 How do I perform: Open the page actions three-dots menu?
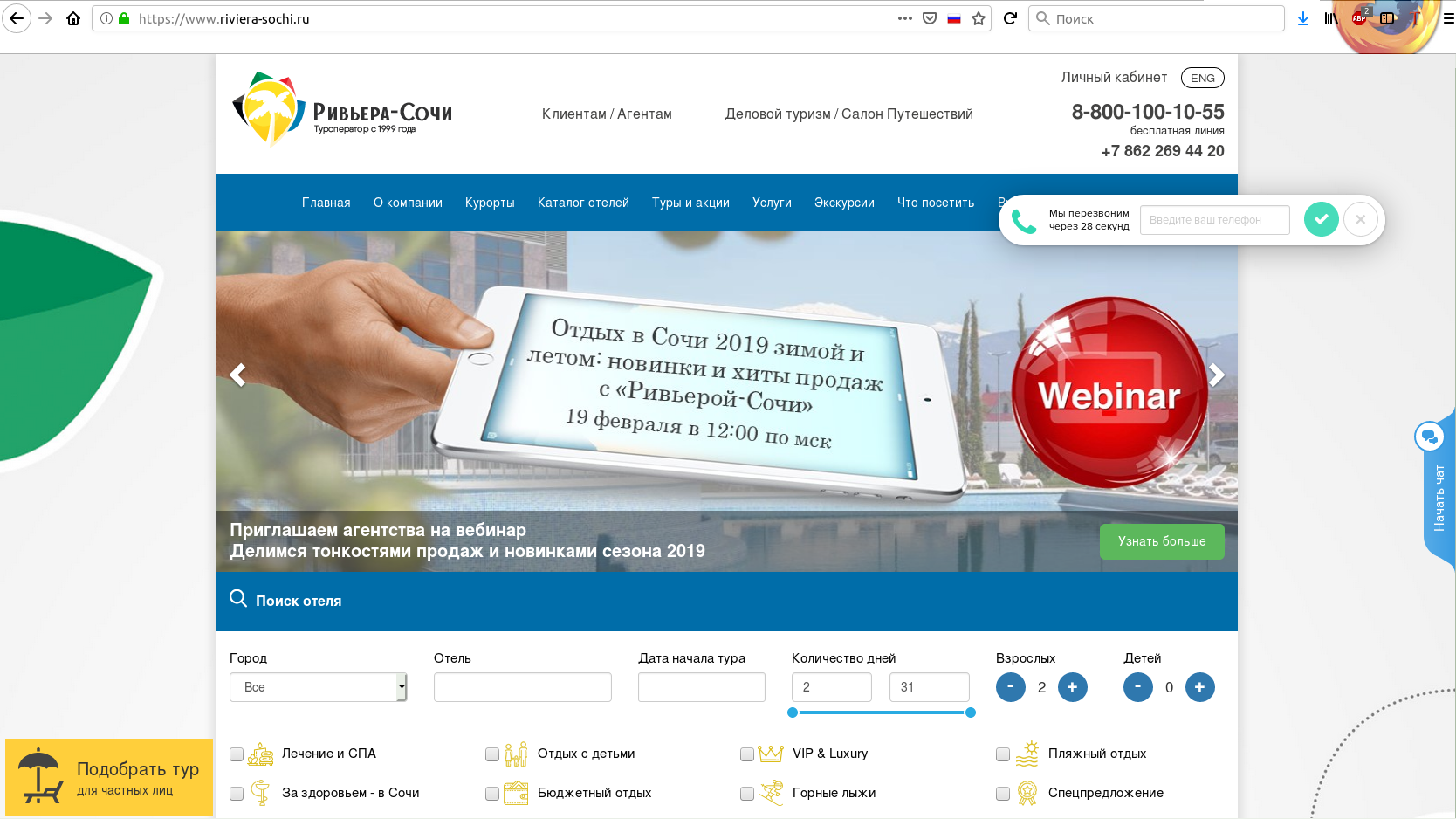[905, 18]
